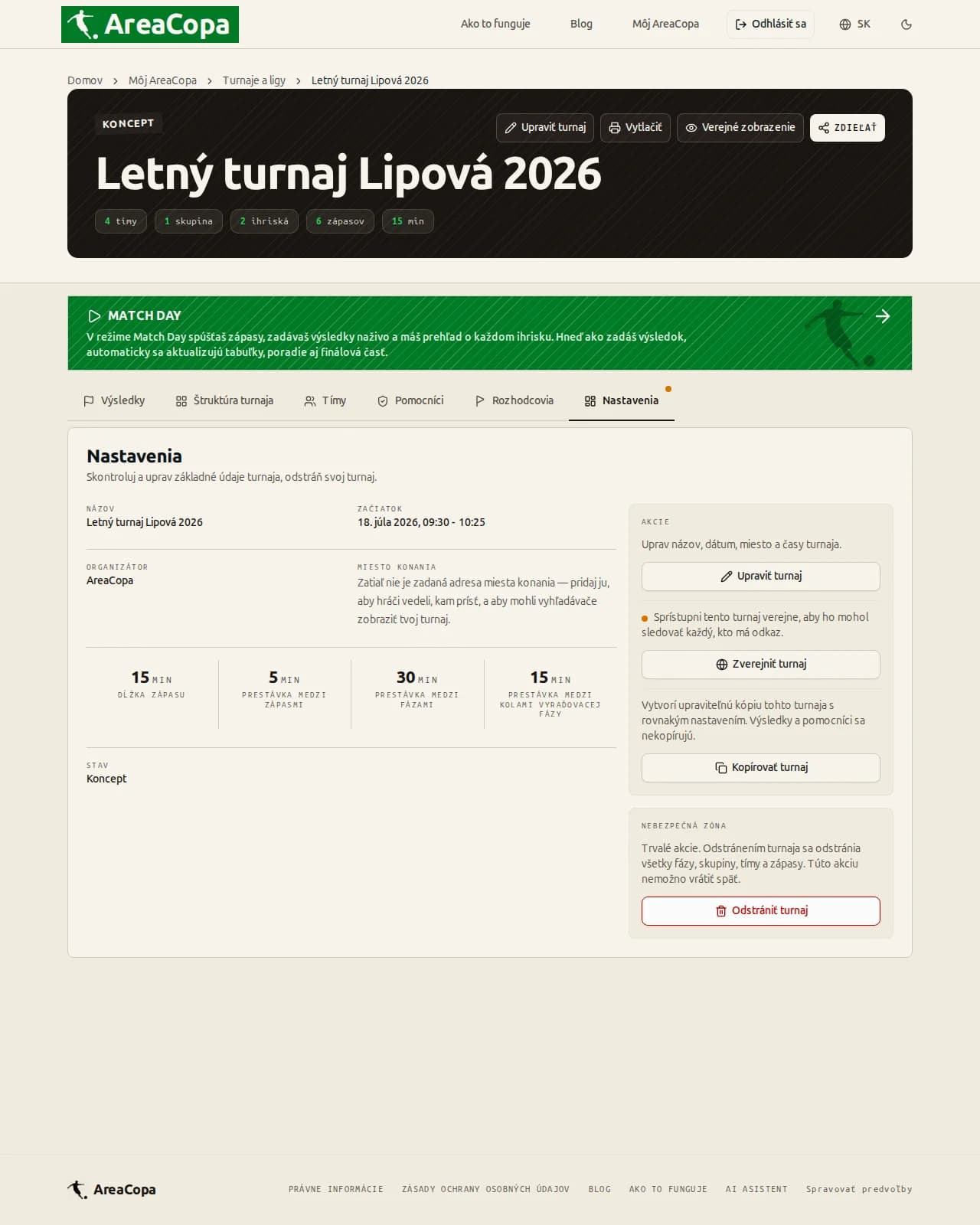Click the footer Ako to funguje link
Screen dimensions: 980x1225
[668, 1190]
